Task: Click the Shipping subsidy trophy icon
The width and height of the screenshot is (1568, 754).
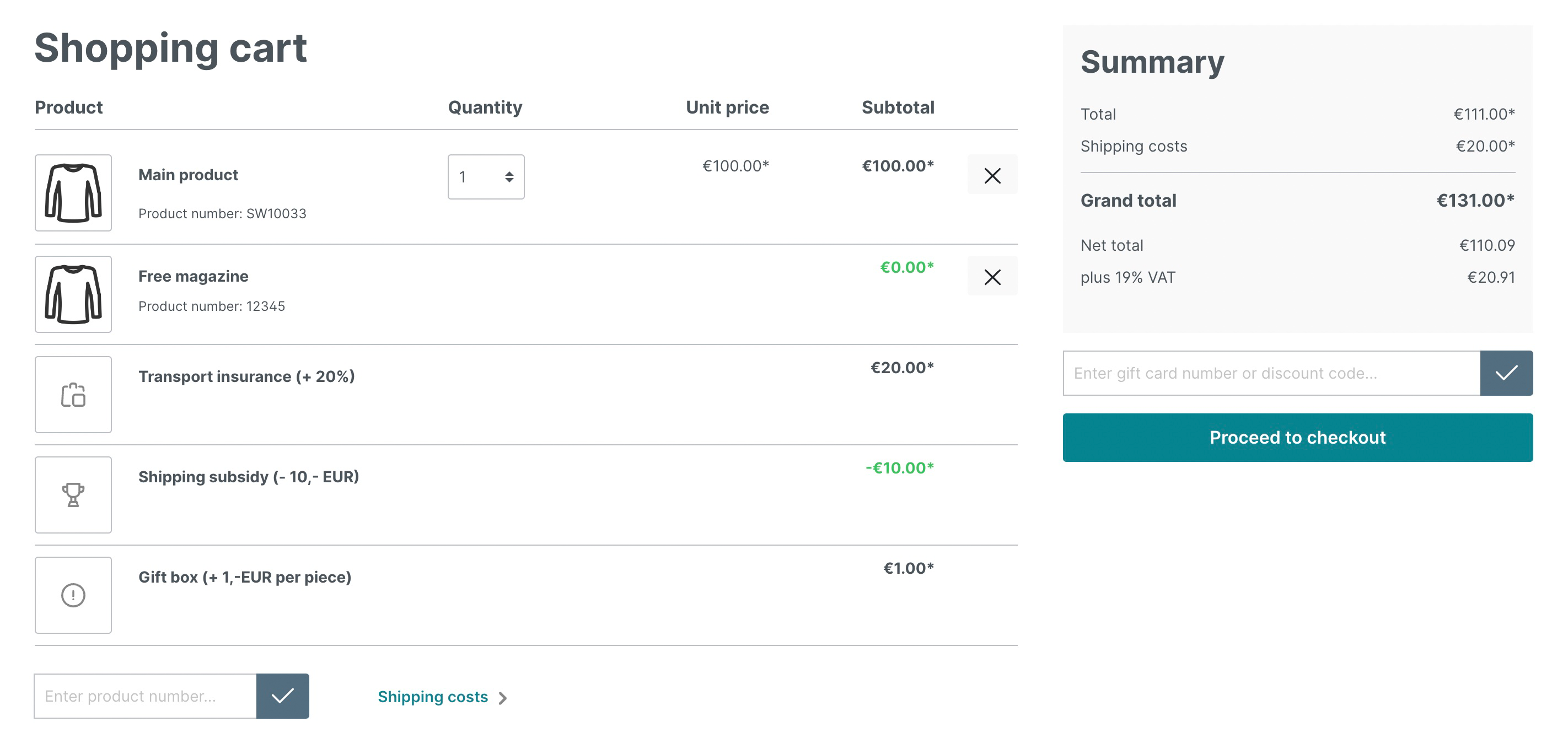Action: point(73,495)
